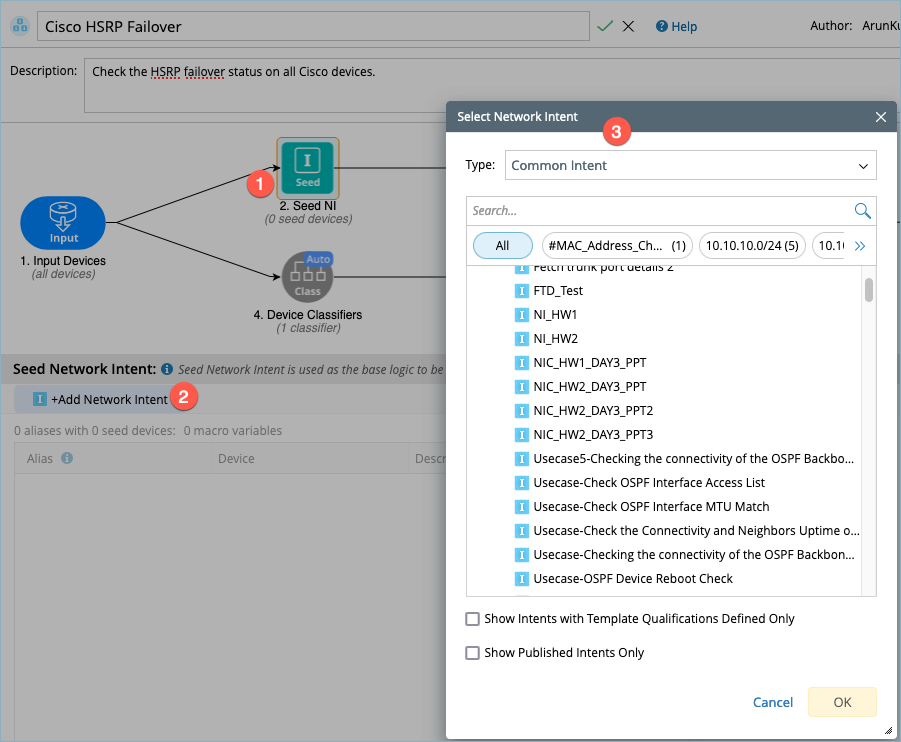Viewport: 901px width, 742px height.
Task: Open the Help link
Action: coord(677,27)
